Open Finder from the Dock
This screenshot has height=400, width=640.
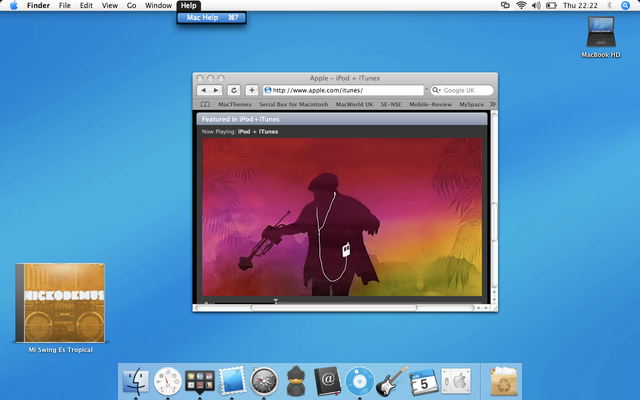(136, 380)
